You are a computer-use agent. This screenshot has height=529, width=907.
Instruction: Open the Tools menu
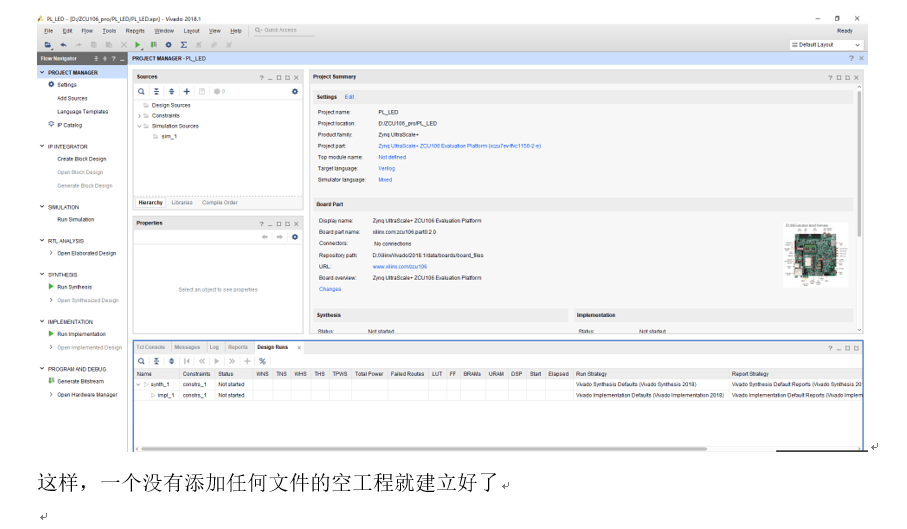(x=109, y=31)
